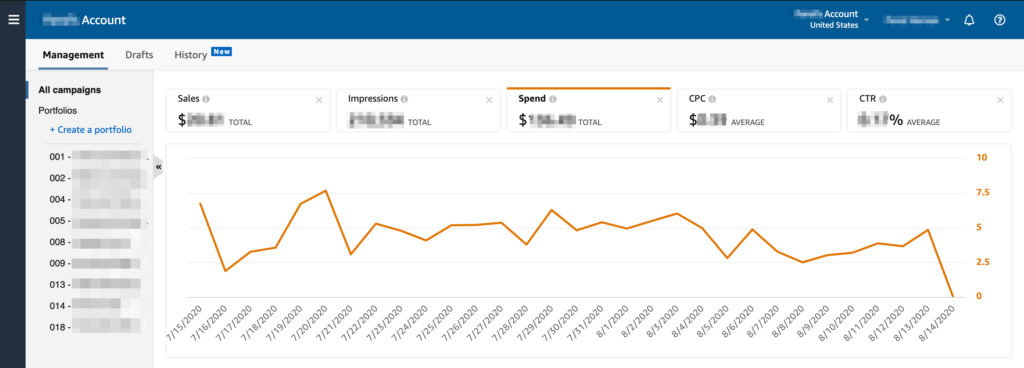This screenshot has height=368, width=1024.
Task: Click the info icon beside CTR
Action: pyautogui.click(x=882, y=100)
